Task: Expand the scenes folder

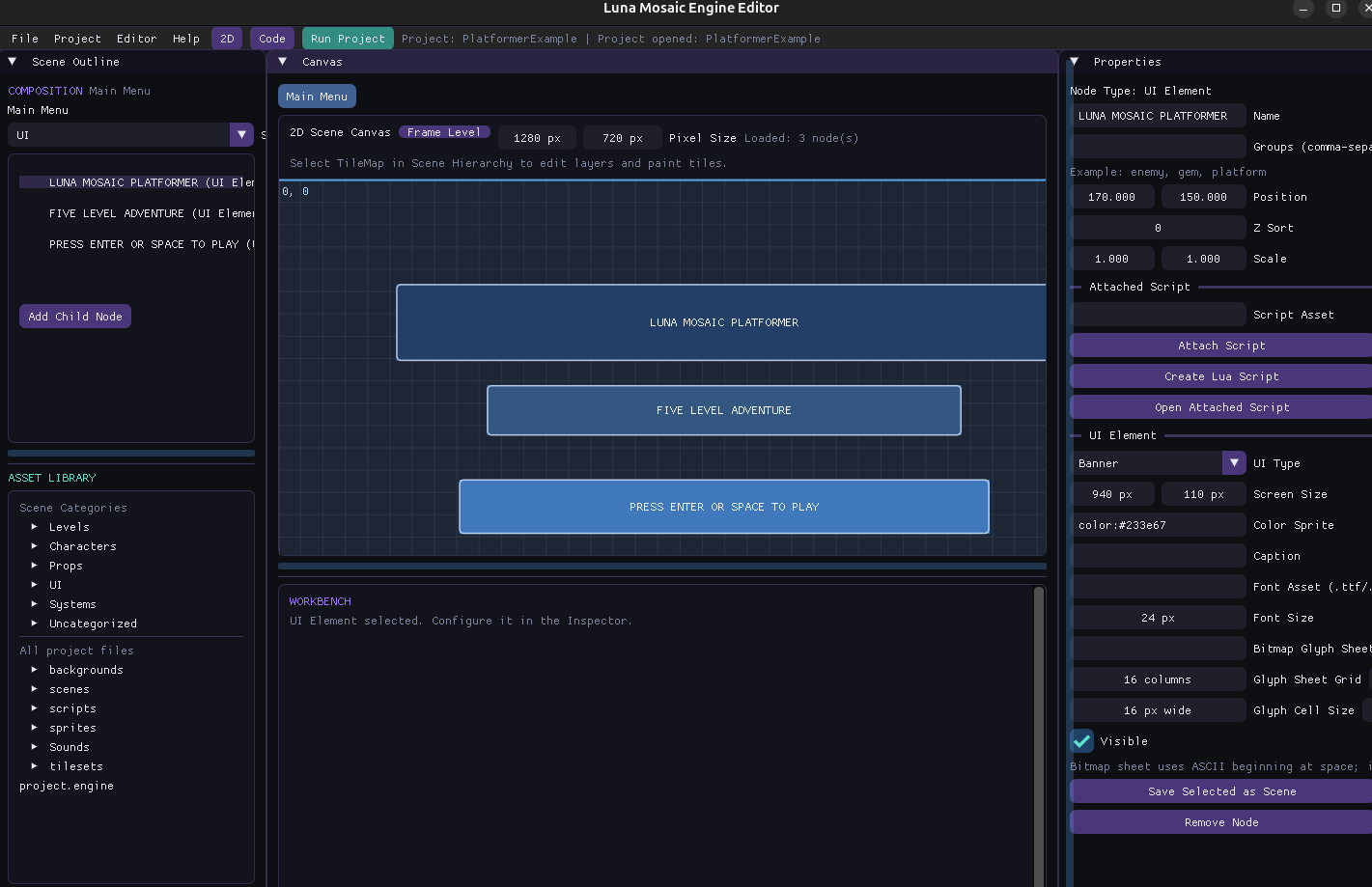Action: (35, 689)
